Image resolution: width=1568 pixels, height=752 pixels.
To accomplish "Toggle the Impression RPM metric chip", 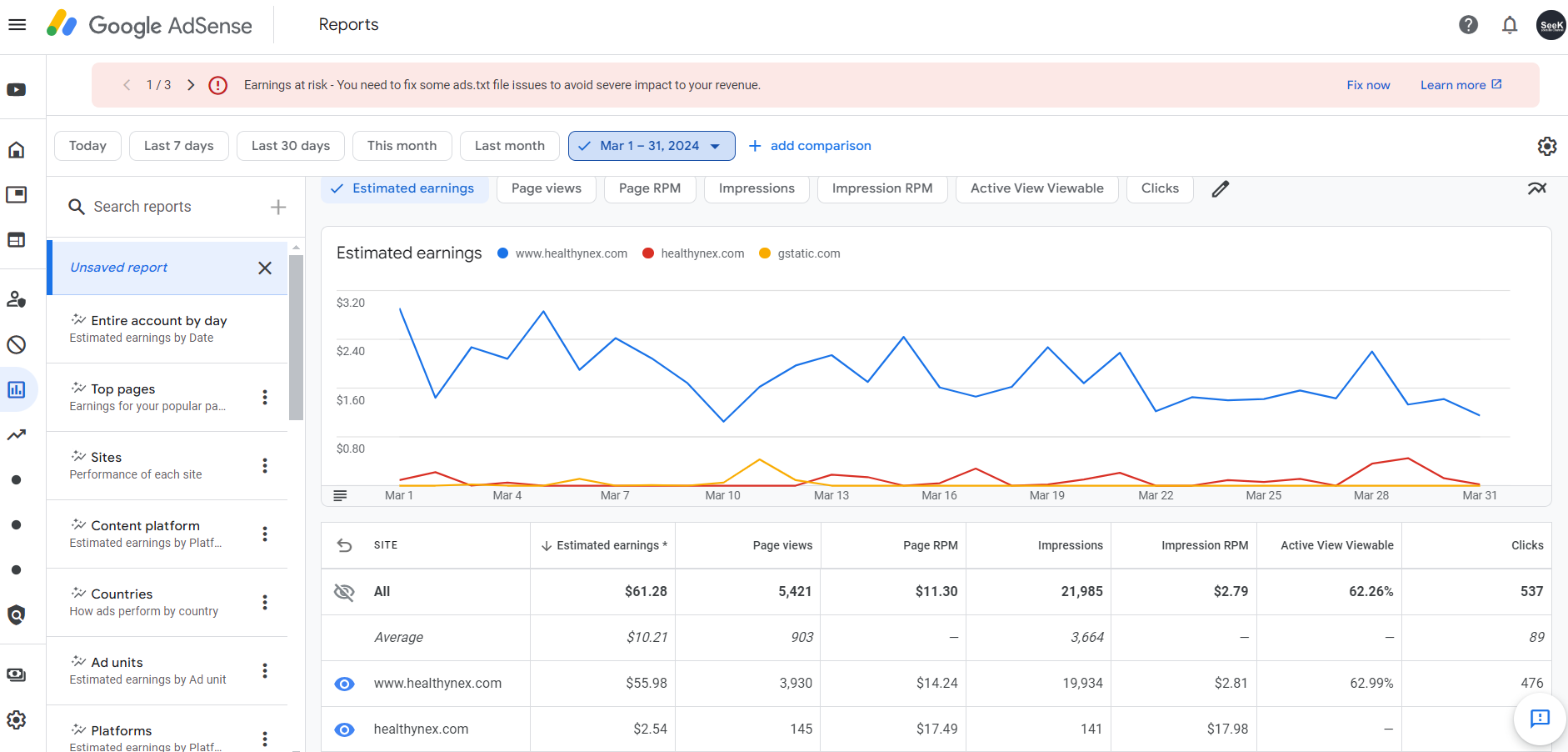I will pos(882,188).
